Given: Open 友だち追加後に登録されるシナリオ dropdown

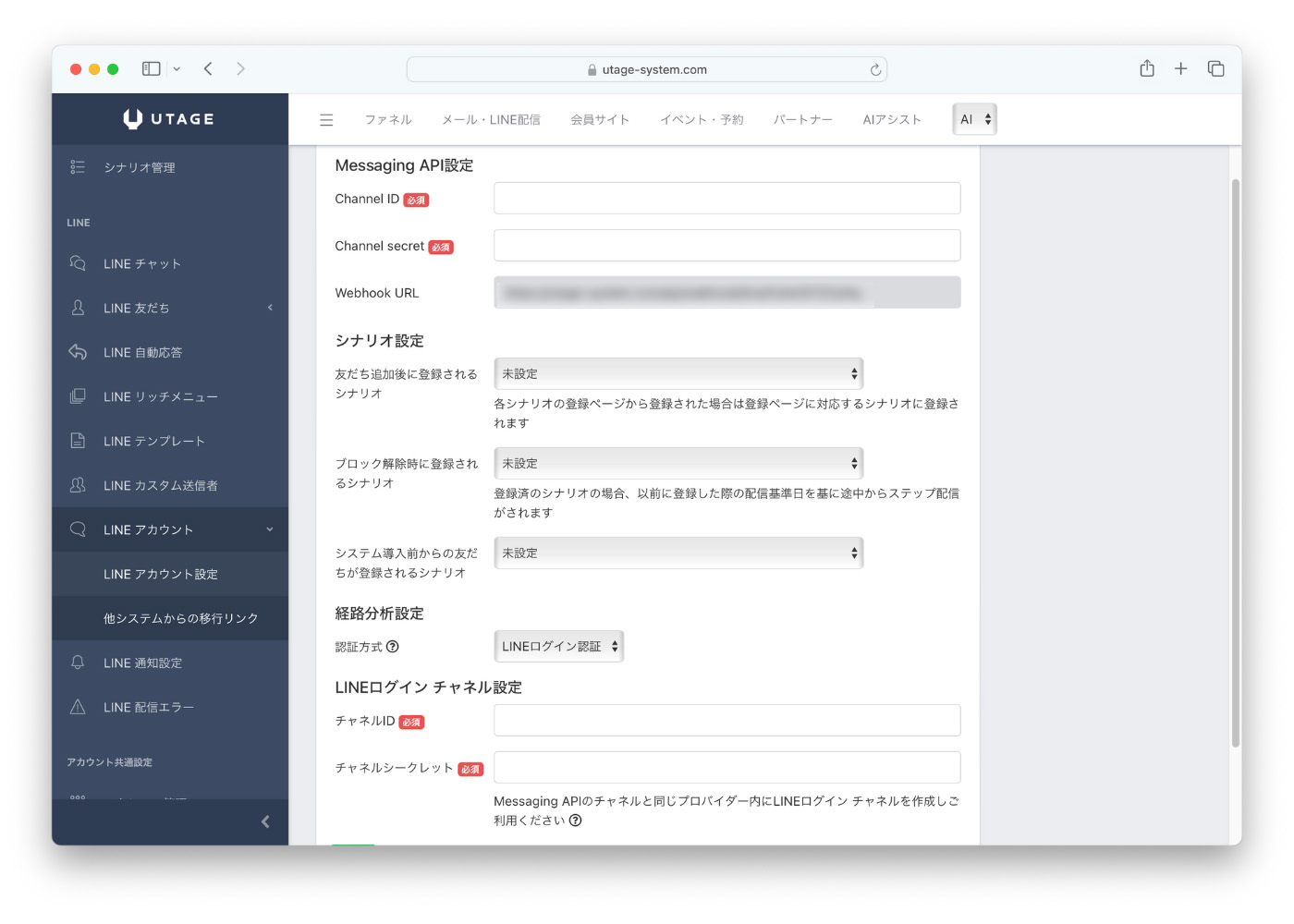Looking at the screenshot, I should [x=678, y=374].
